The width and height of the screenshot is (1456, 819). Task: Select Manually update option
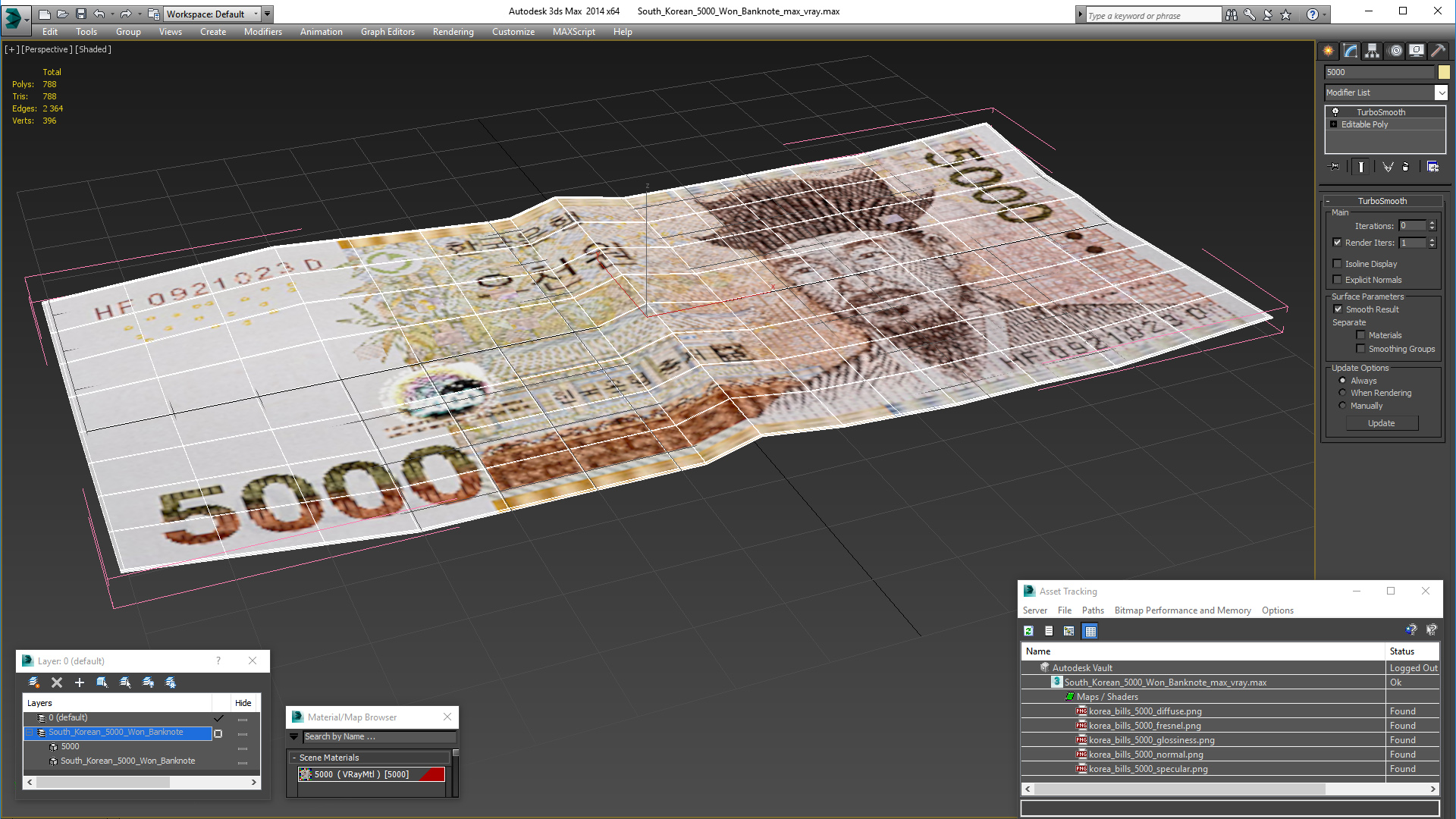[x=1342, y=406]
